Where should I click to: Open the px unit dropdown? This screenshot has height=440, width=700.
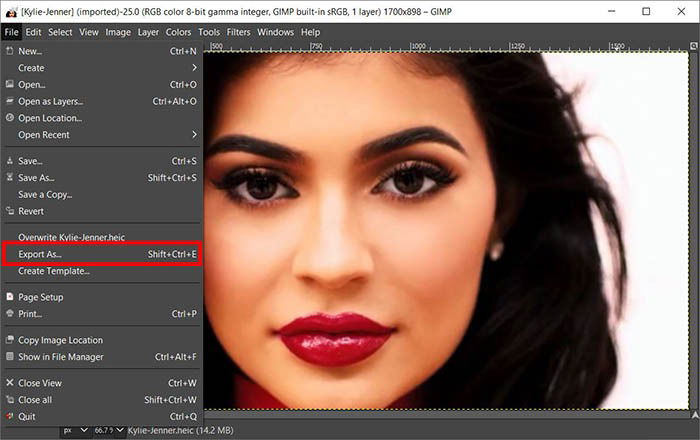click(x=75, y=431)
